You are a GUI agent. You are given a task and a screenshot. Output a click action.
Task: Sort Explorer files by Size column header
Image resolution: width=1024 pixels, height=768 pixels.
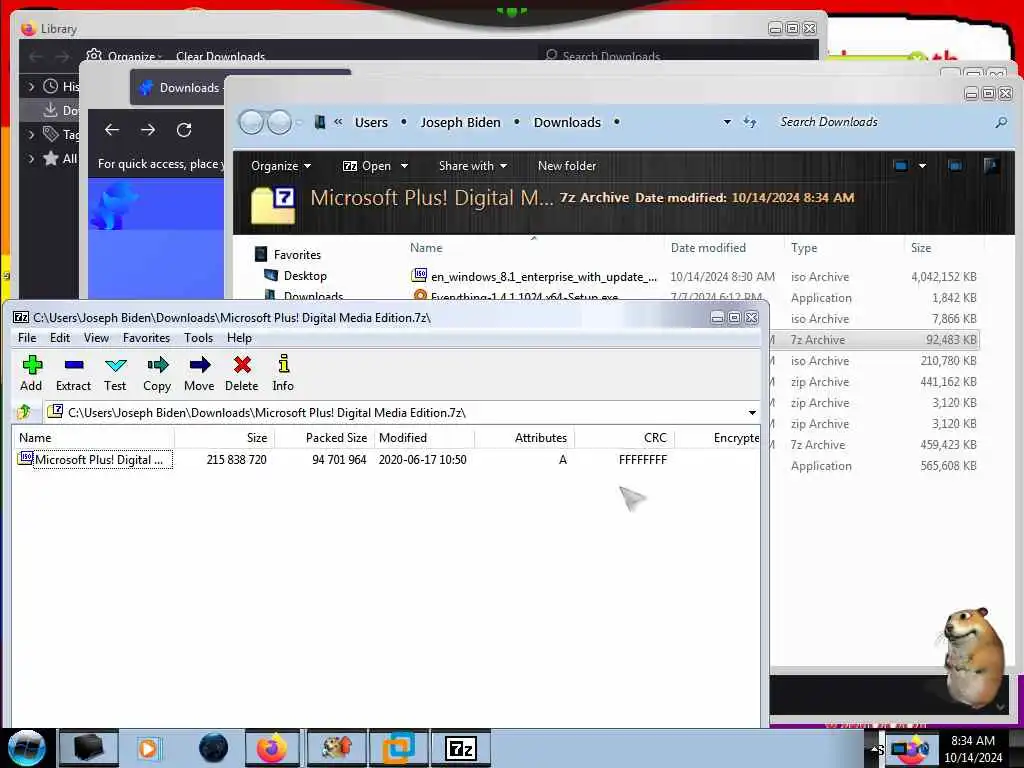pyautogui.click(x=921, y=248)
